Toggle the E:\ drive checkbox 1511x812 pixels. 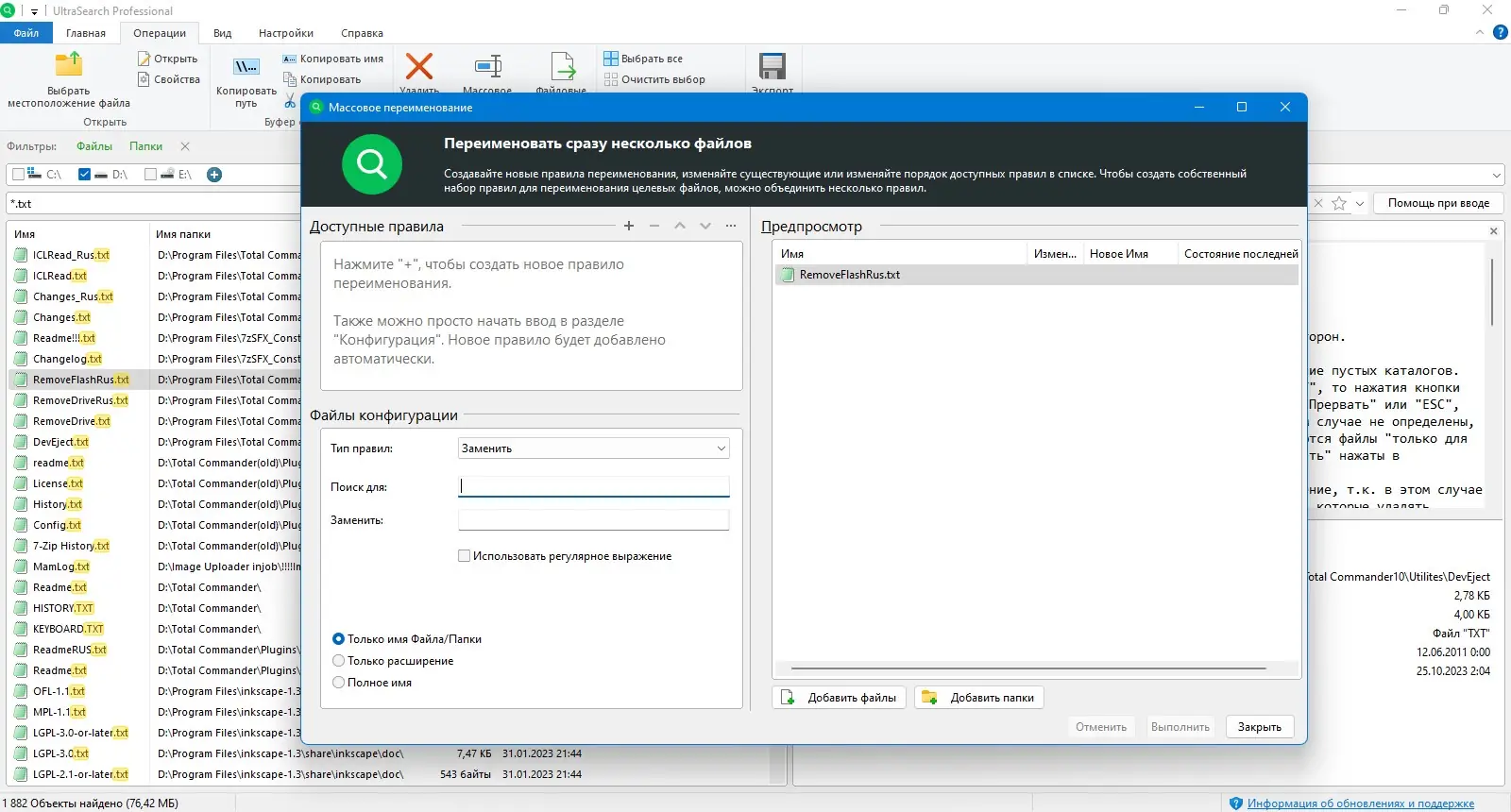(x=150, y=175)
